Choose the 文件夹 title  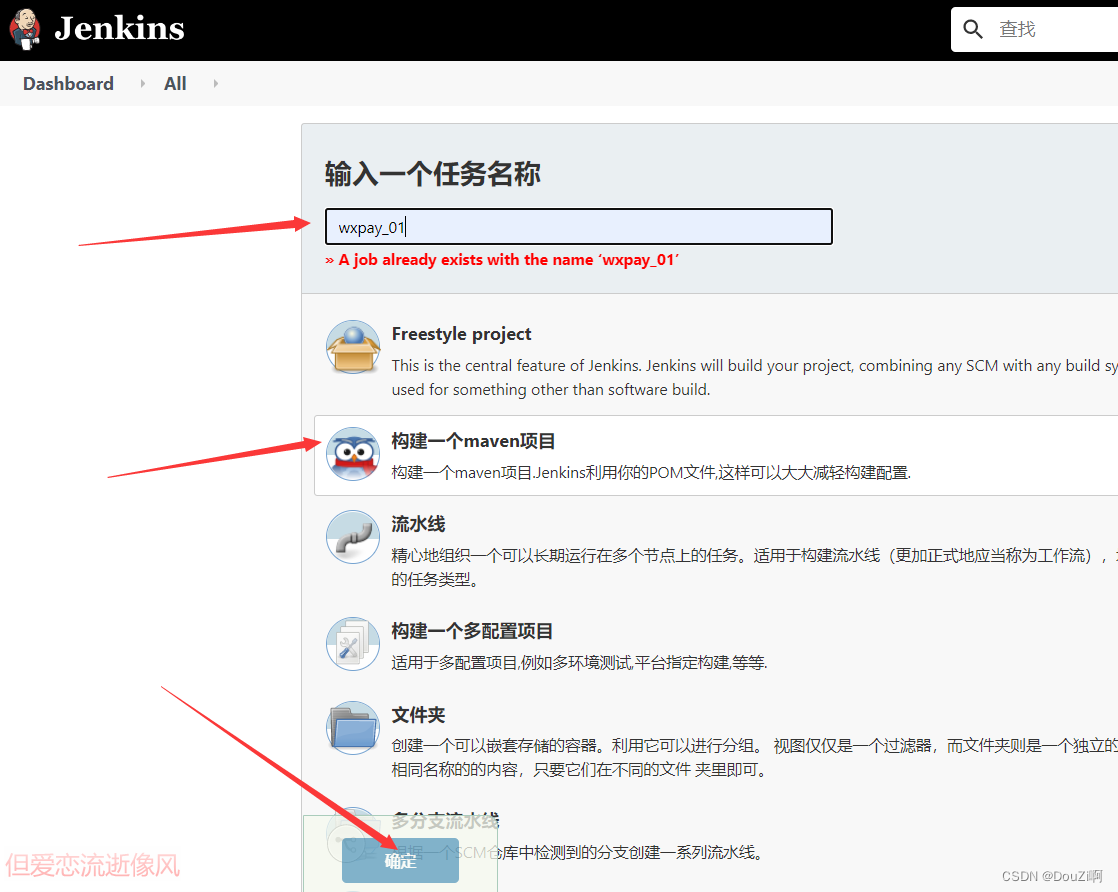pos(418,714)
